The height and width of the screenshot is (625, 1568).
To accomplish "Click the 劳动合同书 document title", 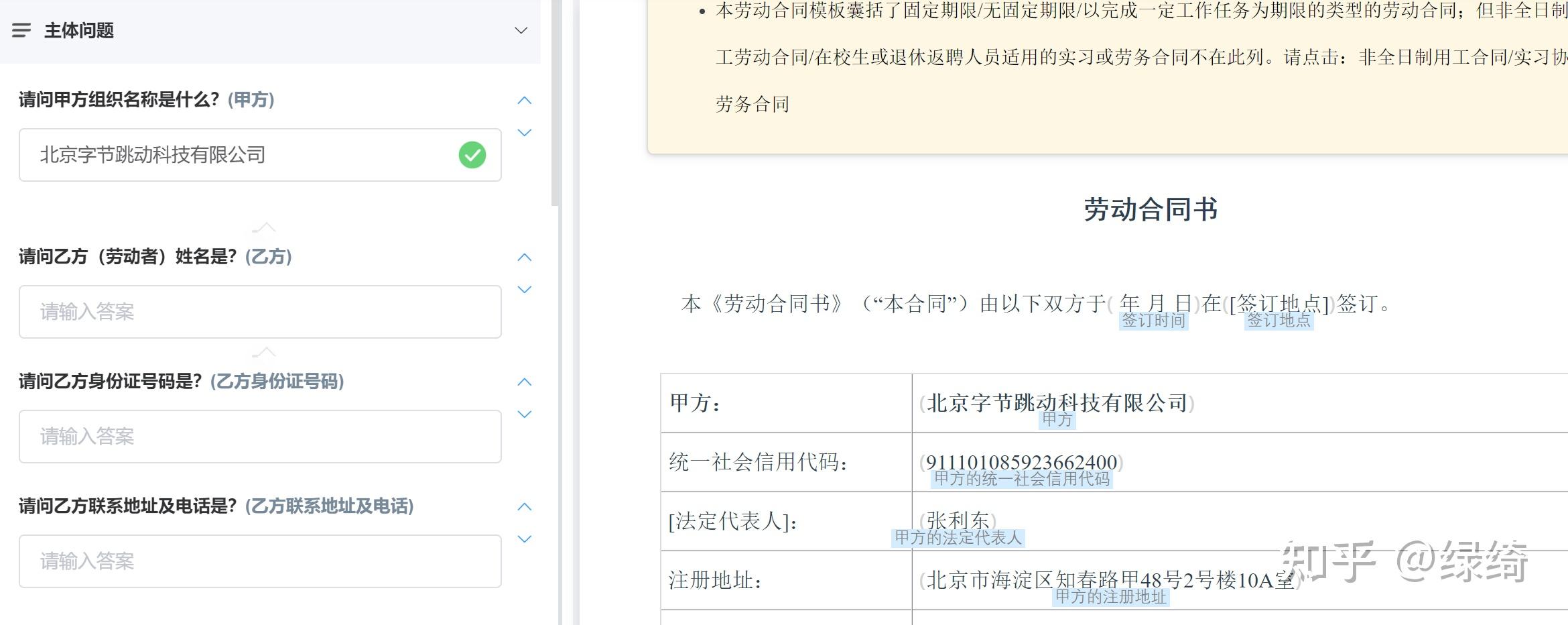I will (x=1151, y=209).
